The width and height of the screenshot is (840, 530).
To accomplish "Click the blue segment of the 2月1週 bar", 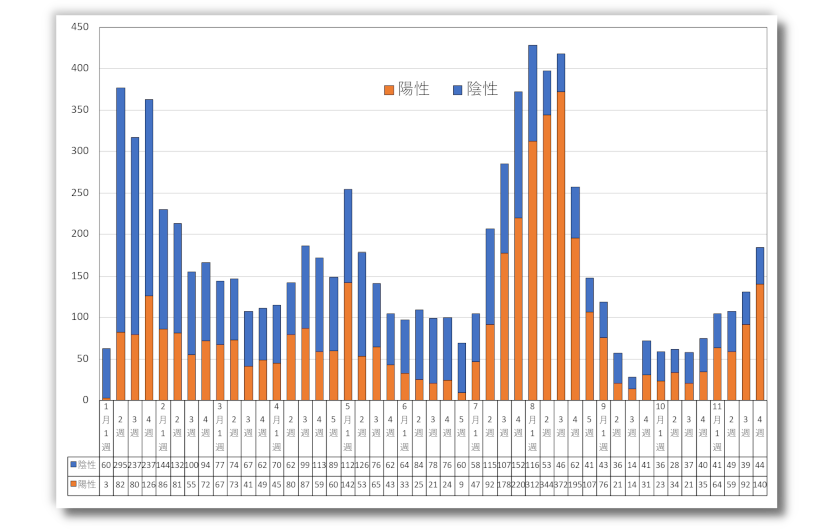I will [x=163, y=269].
